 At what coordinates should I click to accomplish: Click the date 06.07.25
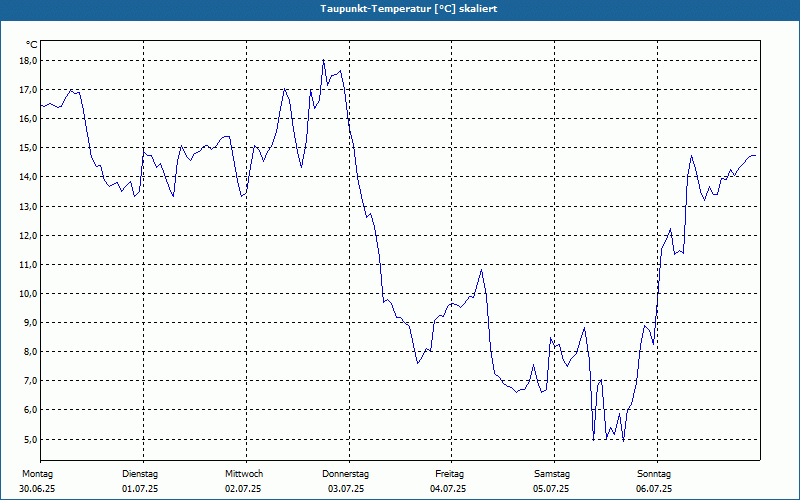[x=654, y=489]
